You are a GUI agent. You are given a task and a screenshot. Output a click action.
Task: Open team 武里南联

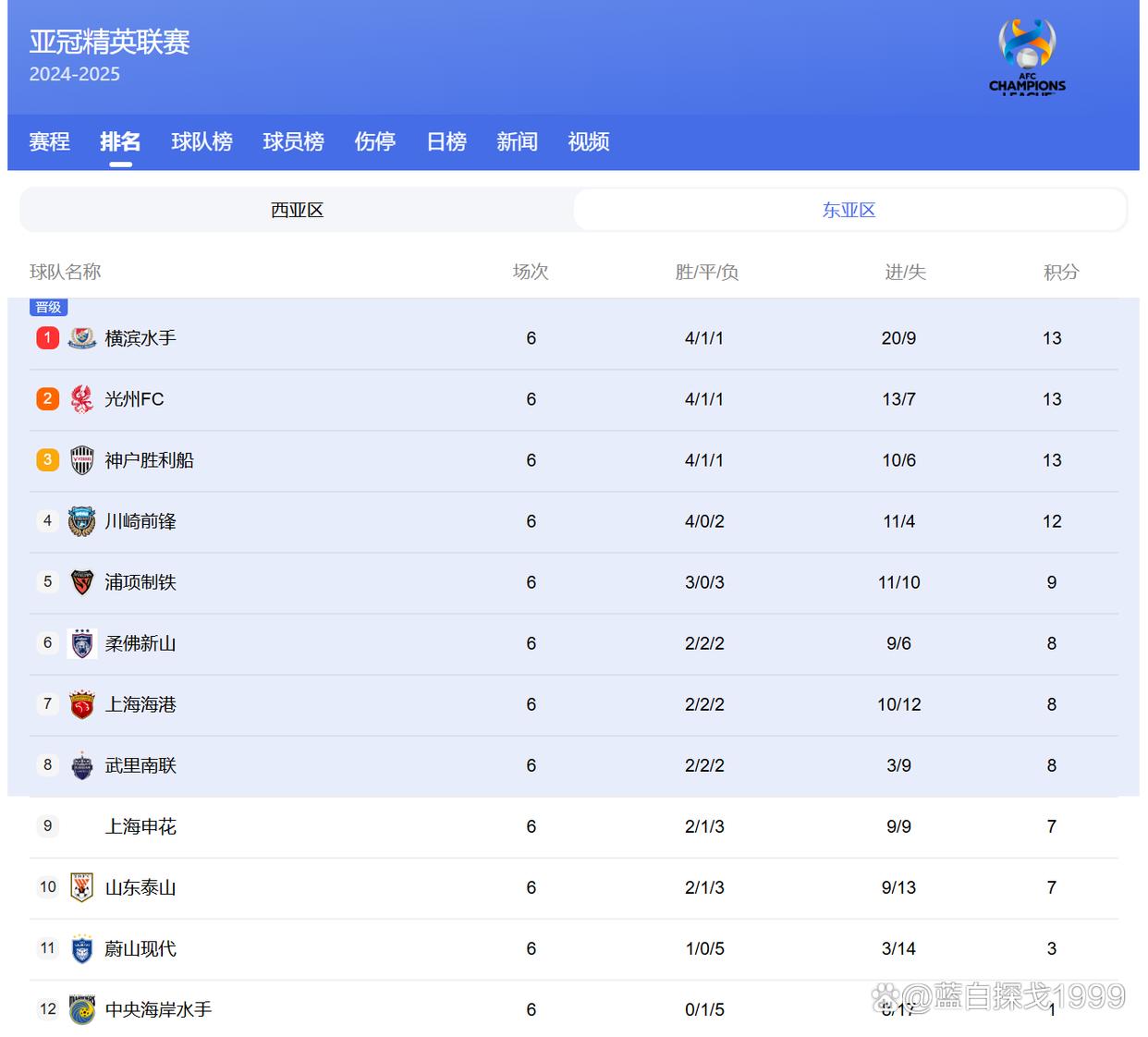pos(140,765)
